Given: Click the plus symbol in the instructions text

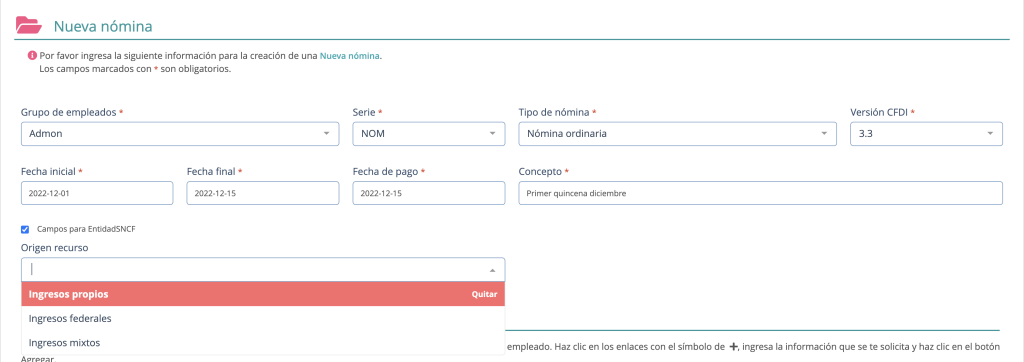Looking at the screenshot, I should [733, 346].
